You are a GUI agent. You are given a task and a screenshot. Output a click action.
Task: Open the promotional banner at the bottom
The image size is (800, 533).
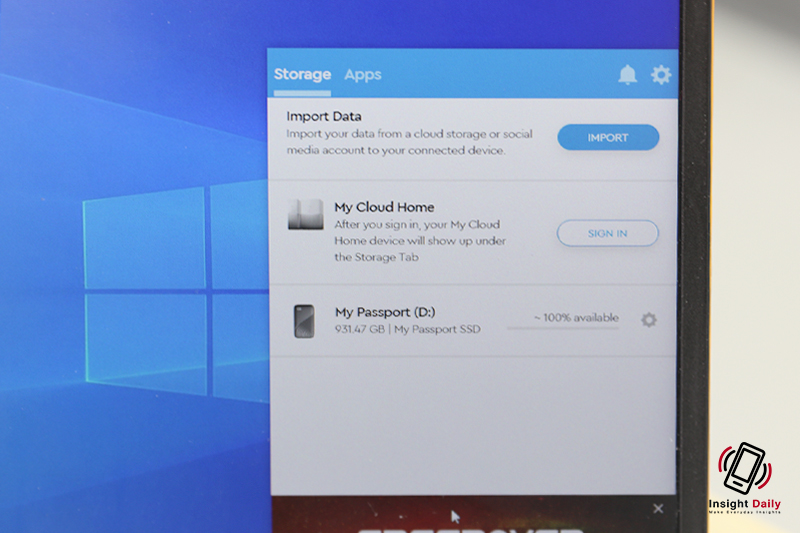(460, 520)
